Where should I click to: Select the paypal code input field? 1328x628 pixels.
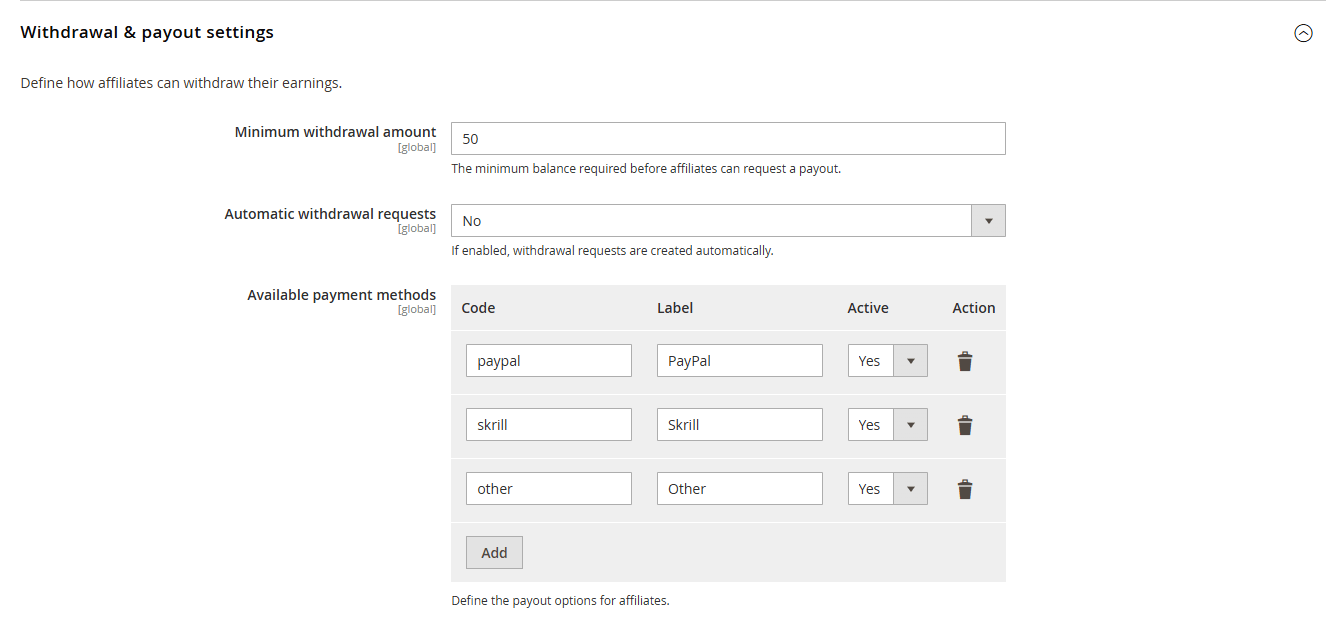tap(548, 360)
